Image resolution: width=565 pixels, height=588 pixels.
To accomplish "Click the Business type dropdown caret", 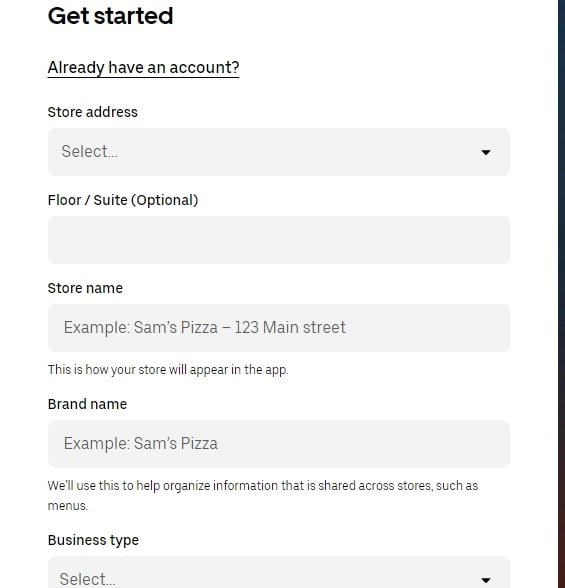I will point(486,580).
